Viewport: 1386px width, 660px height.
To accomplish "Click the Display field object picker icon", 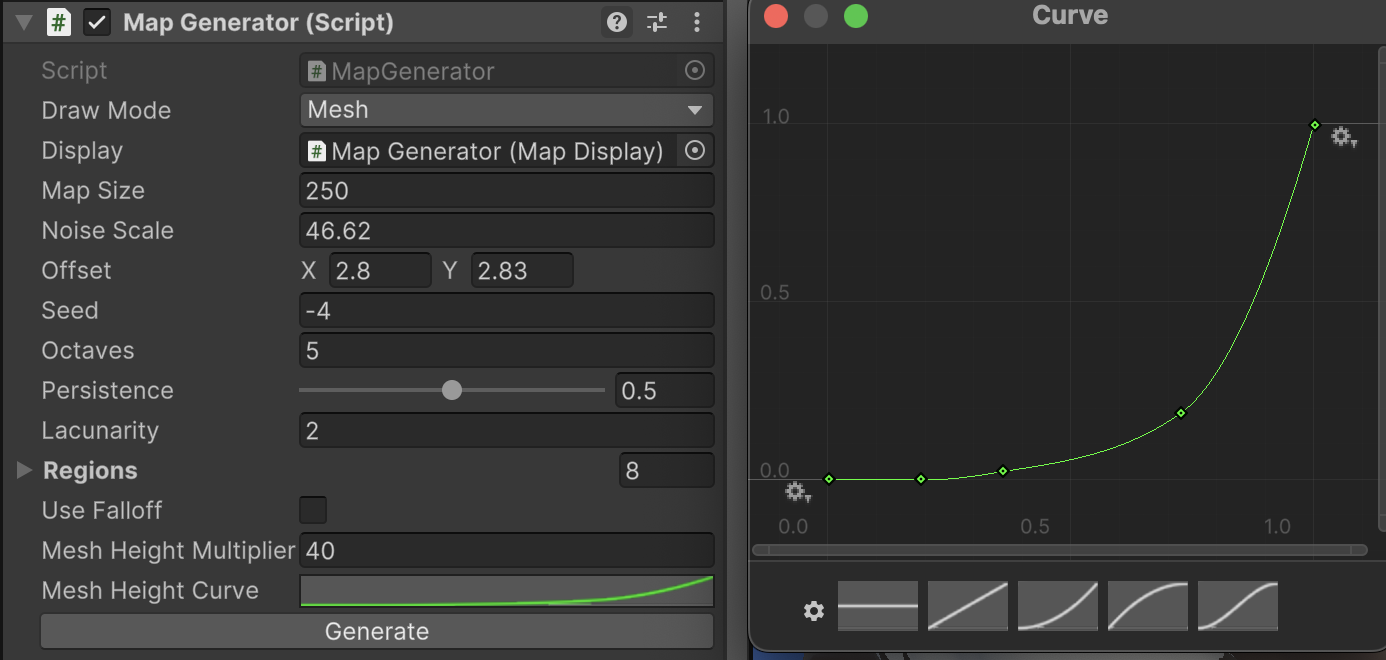I will (x=695, y=151).
